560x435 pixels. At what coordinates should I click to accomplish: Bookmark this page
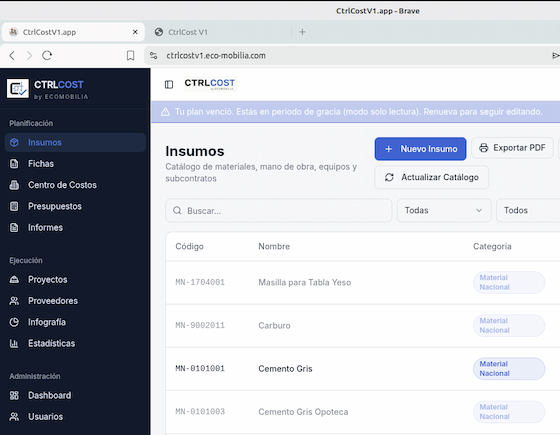131,55
